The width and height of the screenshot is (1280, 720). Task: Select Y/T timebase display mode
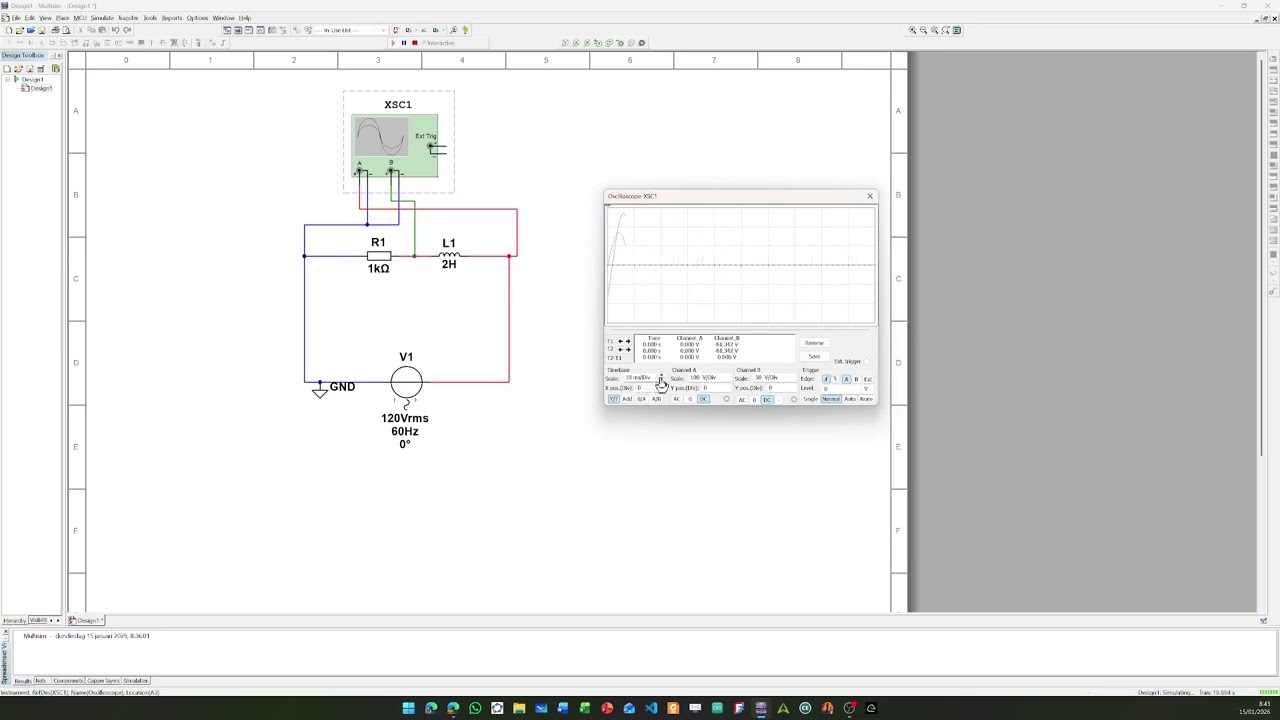click(x=614, y=399)
